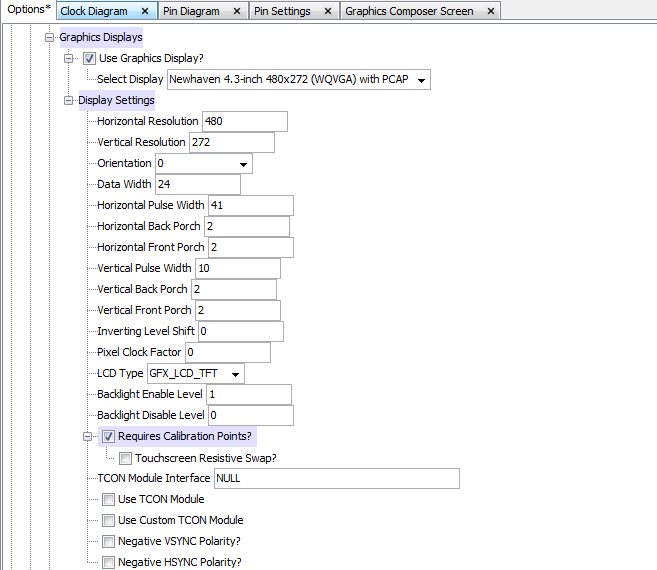Check the Use TCON Module option
Screen dimensions: 657x570
click(108, 499)
